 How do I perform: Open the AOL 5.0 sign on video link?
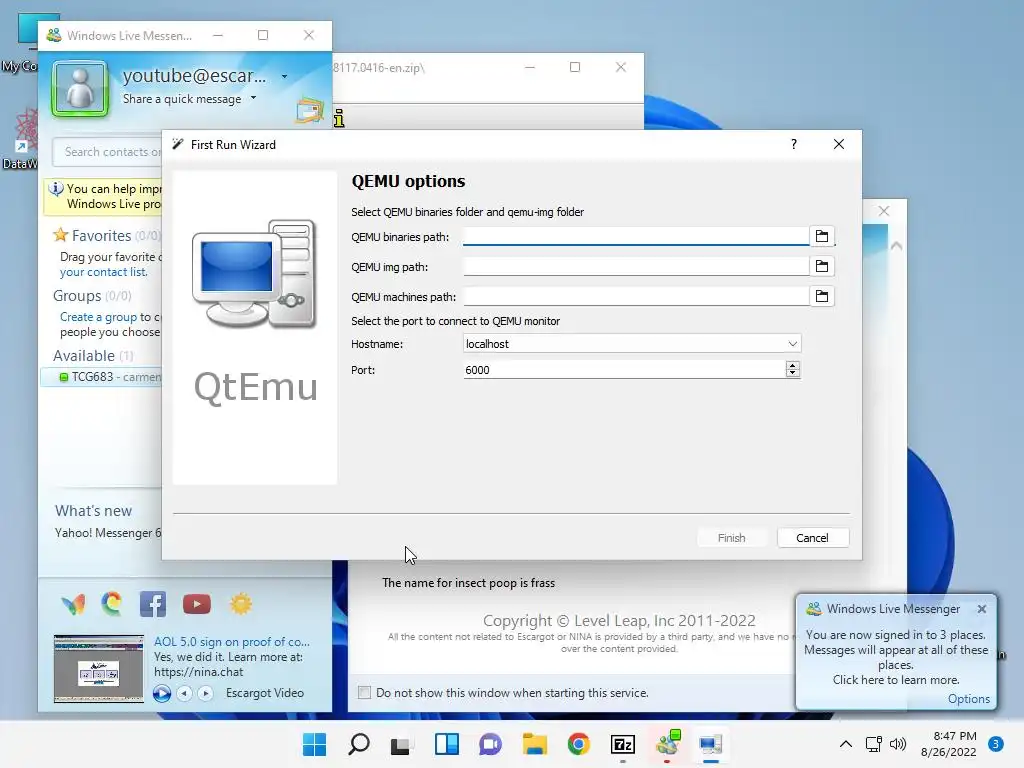232,642
